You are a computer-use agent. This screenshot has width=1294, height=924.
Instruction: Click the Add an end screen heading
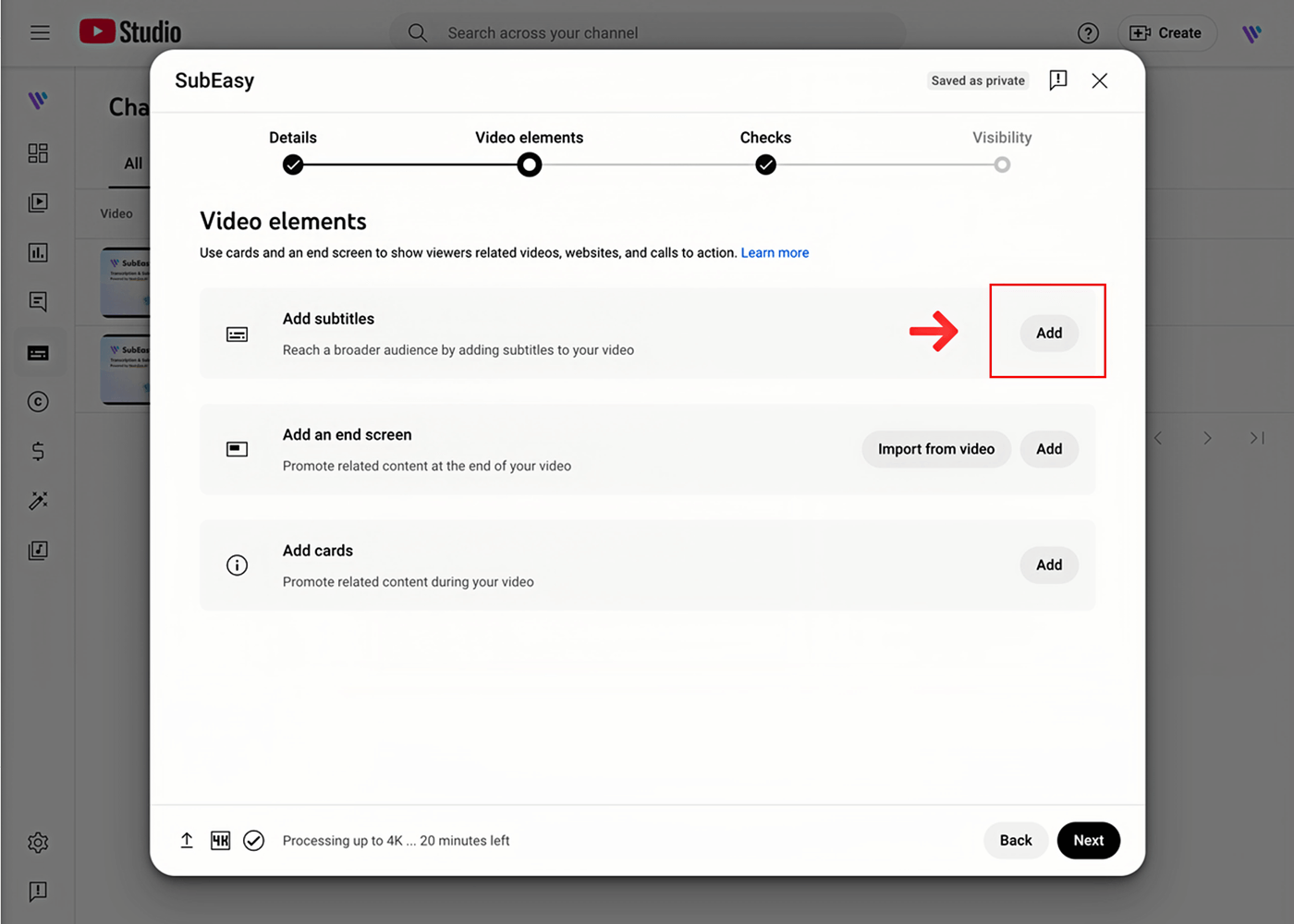(x=347, y=434)
